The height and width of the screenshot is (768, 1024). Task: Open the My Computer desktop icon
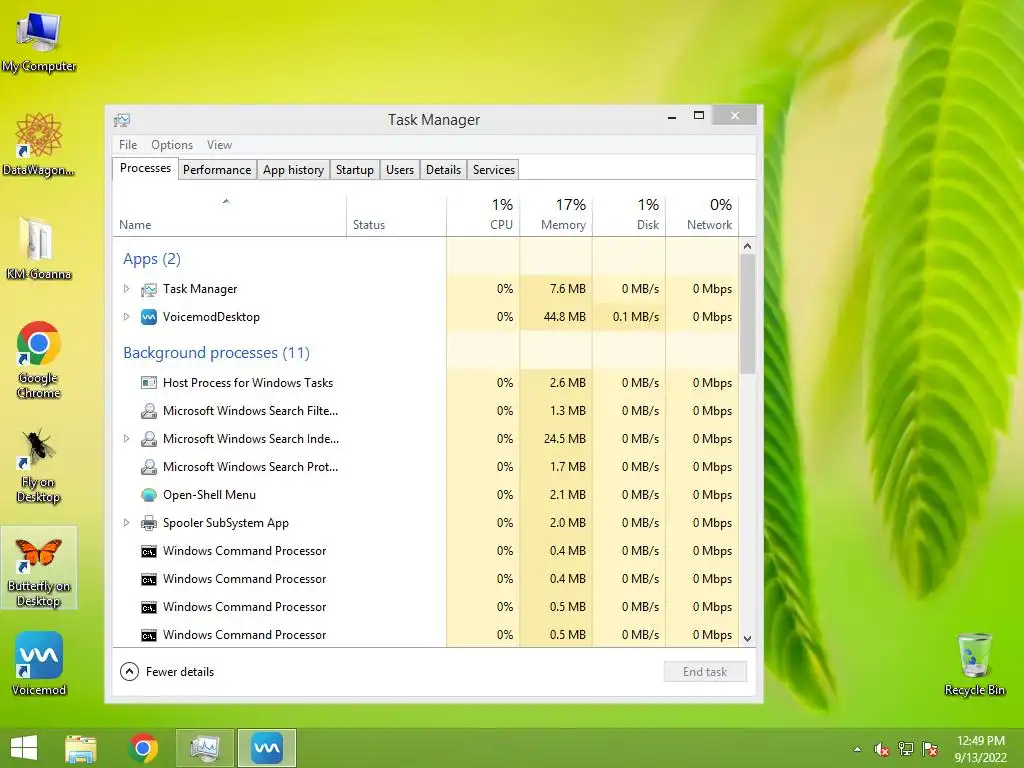coord(39,40)
